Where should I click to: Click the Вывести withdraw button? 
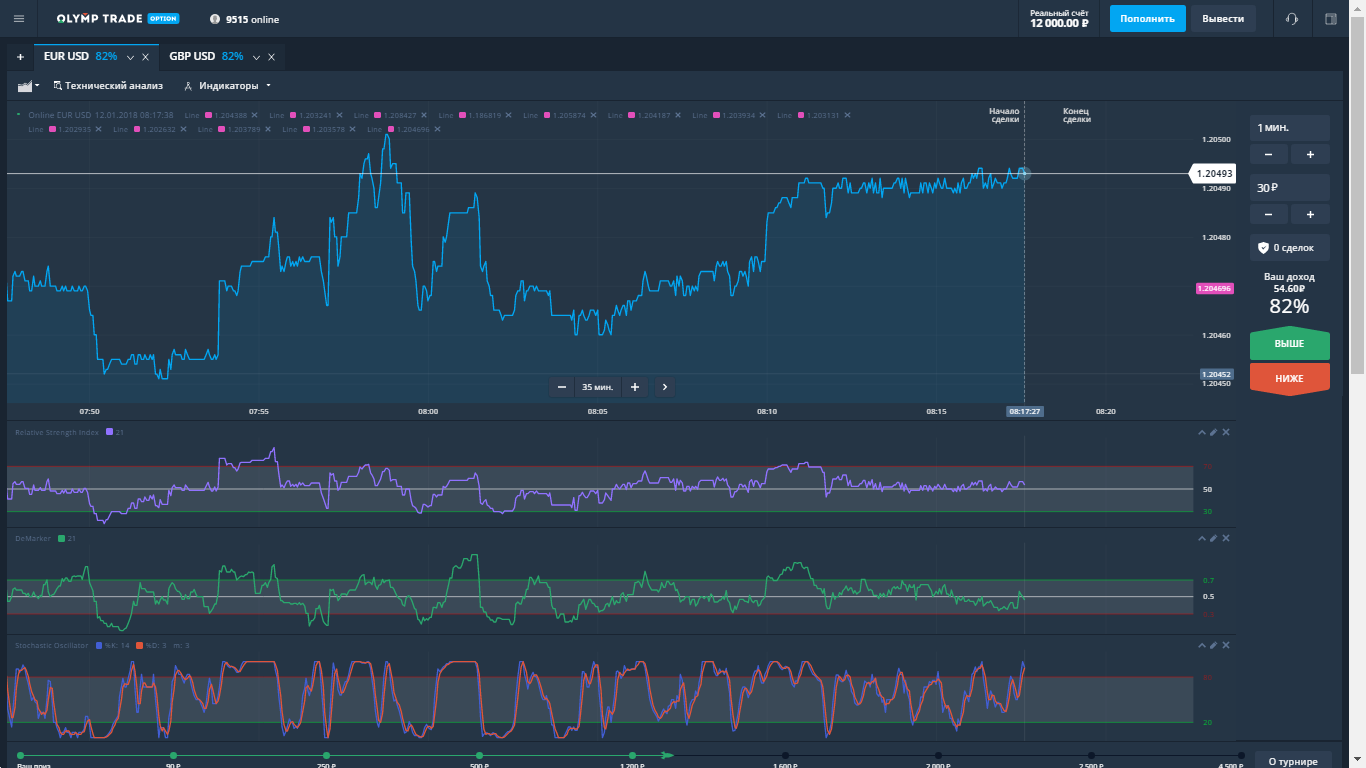pyautogui.click(x=1223, y=19)
